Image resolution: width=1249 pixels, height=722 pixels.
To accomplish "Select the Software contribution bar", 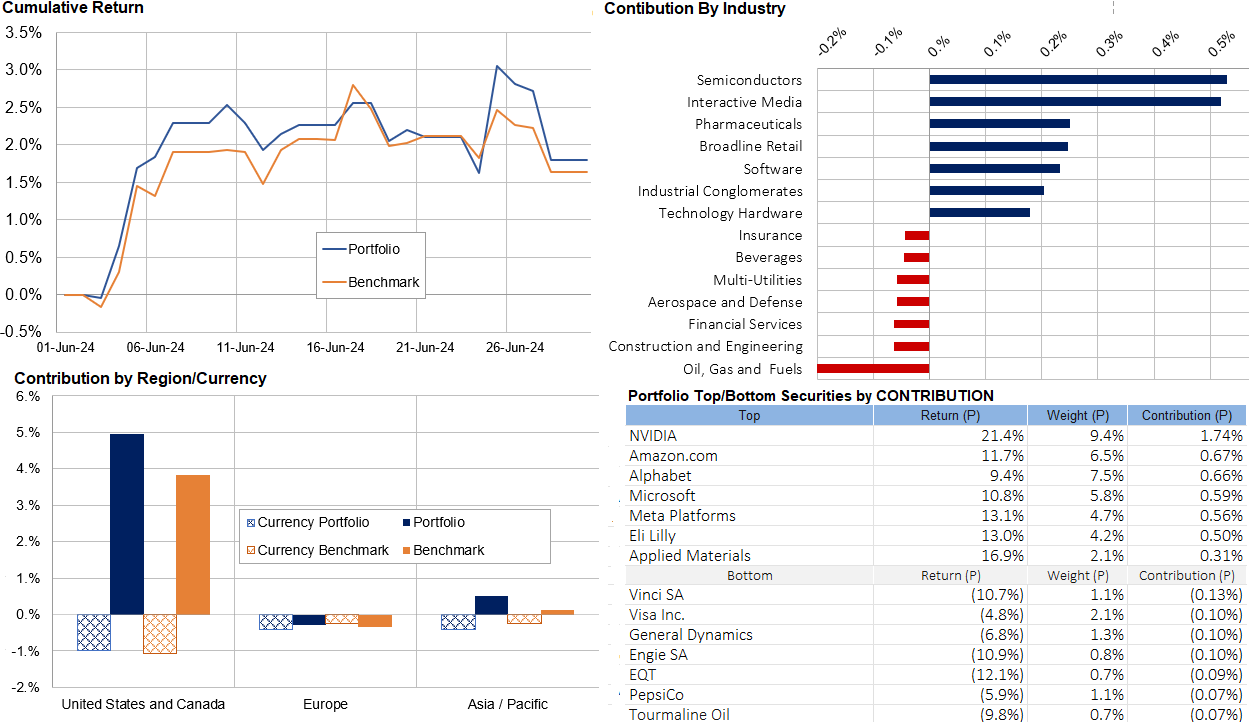I will (x=995, y=168).
